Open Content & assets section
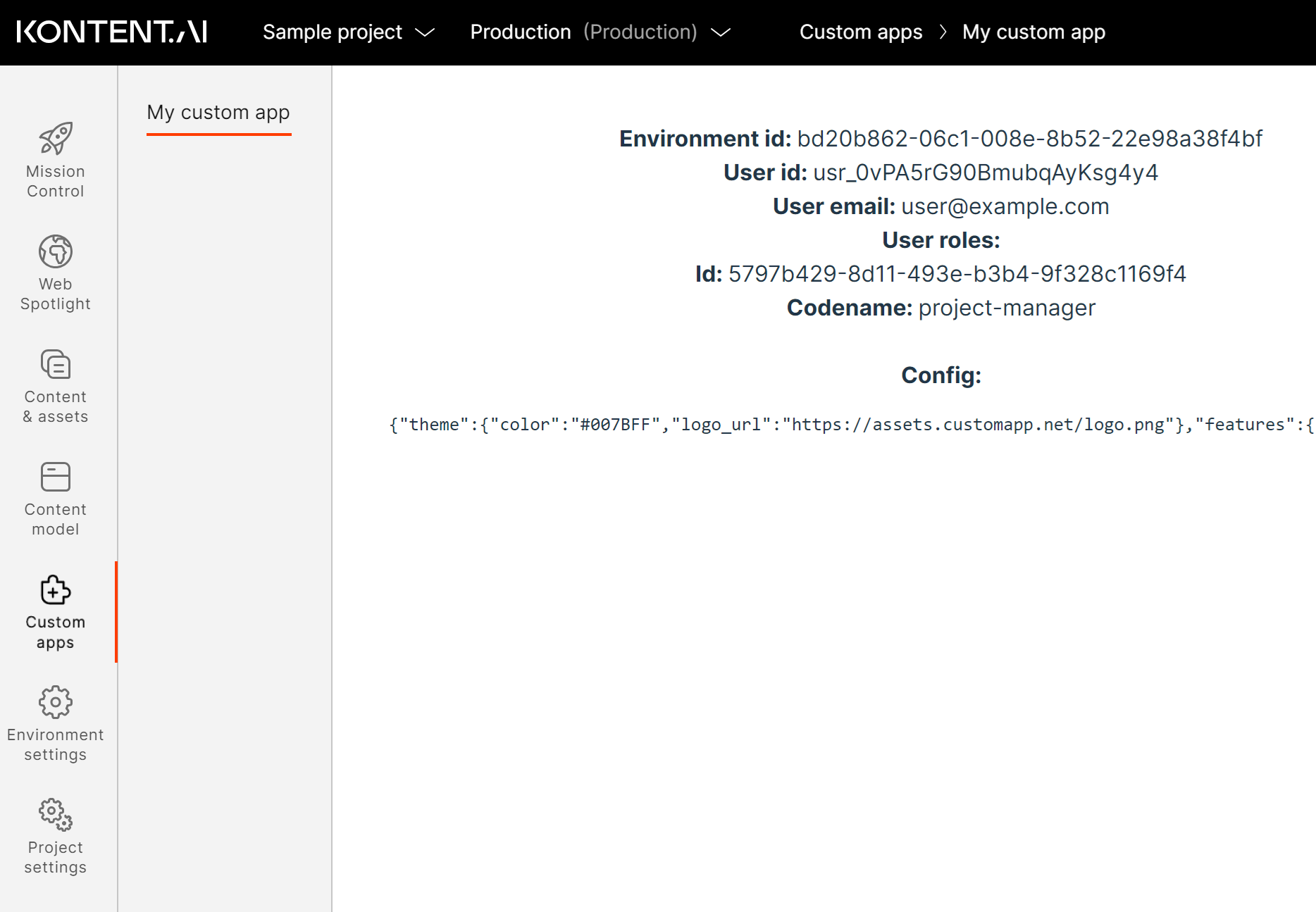The width and height of the screenshot is (1316, 912). pyautogui.click(x=56, y=386)
